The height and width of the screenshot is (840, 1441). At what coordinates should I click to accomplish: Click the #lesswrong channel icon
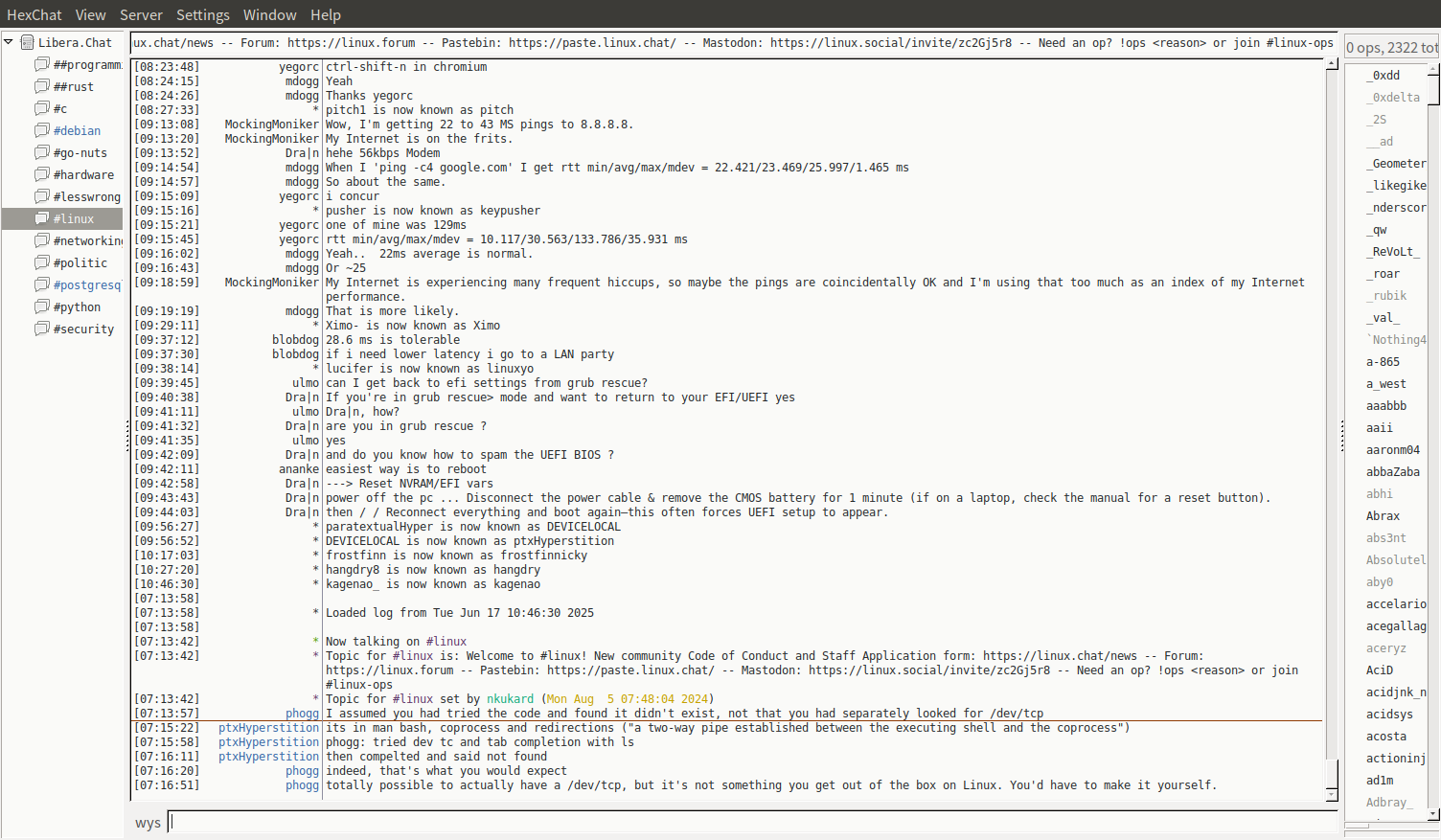[x=42, y=196]
